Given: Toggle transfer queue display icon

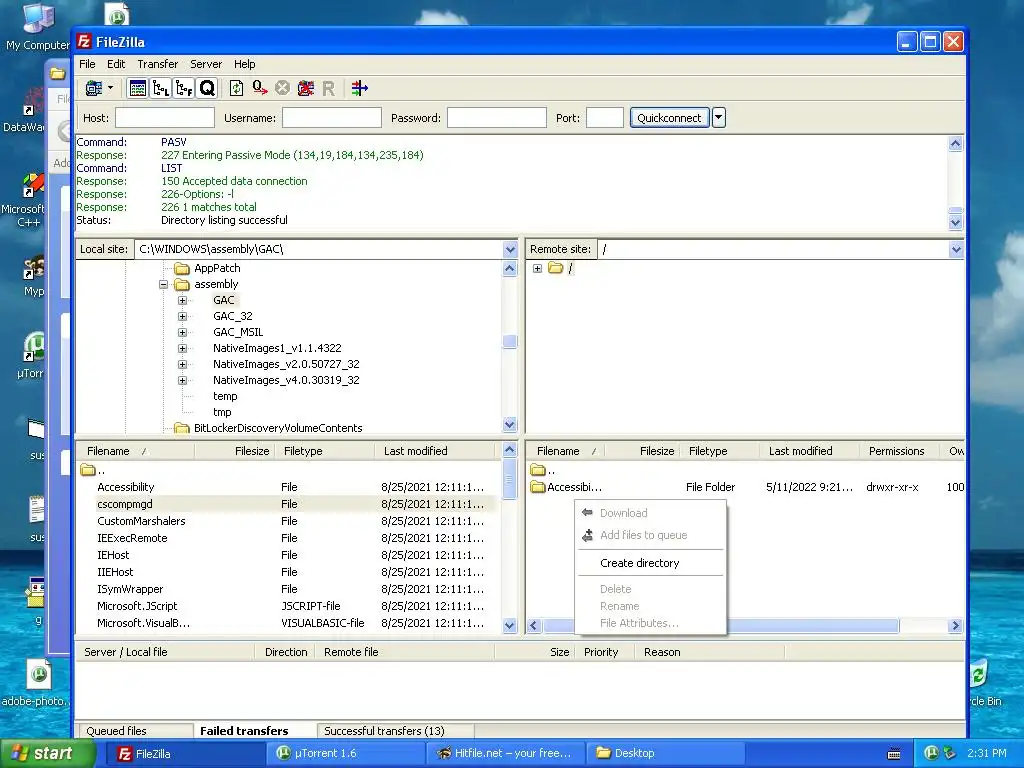Looking at the screenshot, I should point(207,88).
